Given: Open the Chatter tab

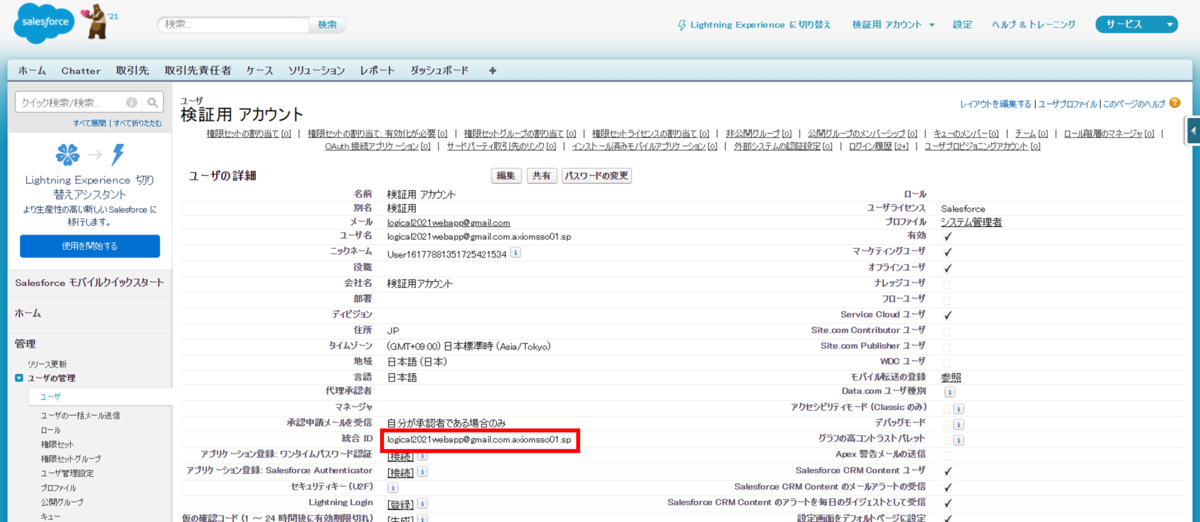Looking at the screenshot, I should click(x=81, y=71).
